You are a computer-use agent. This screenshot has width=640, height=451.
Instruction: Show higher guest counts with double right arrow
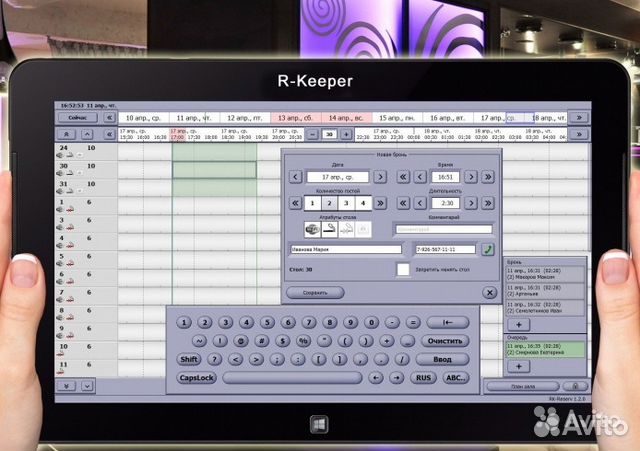[380, 203]
